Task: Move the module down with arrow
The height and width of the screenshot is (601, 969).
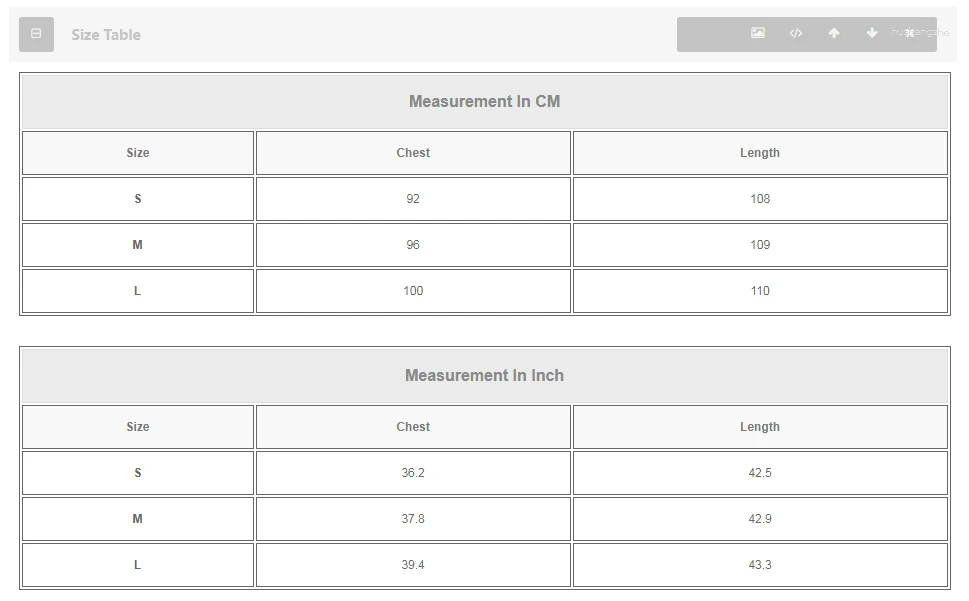Action: [x=872, y=33]
